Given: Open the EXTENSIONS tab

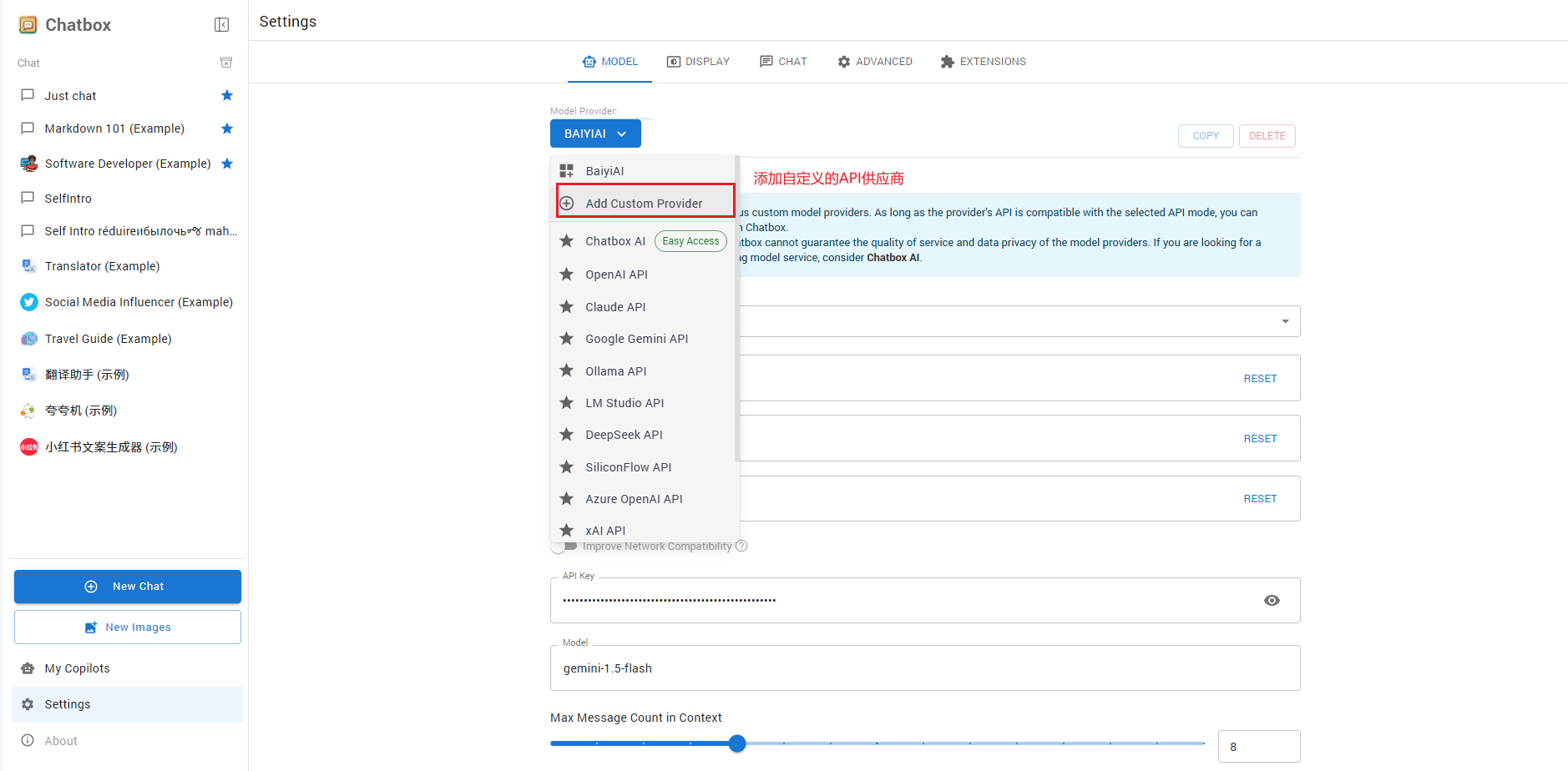Looking at the screenshot, I should [983, 62].
